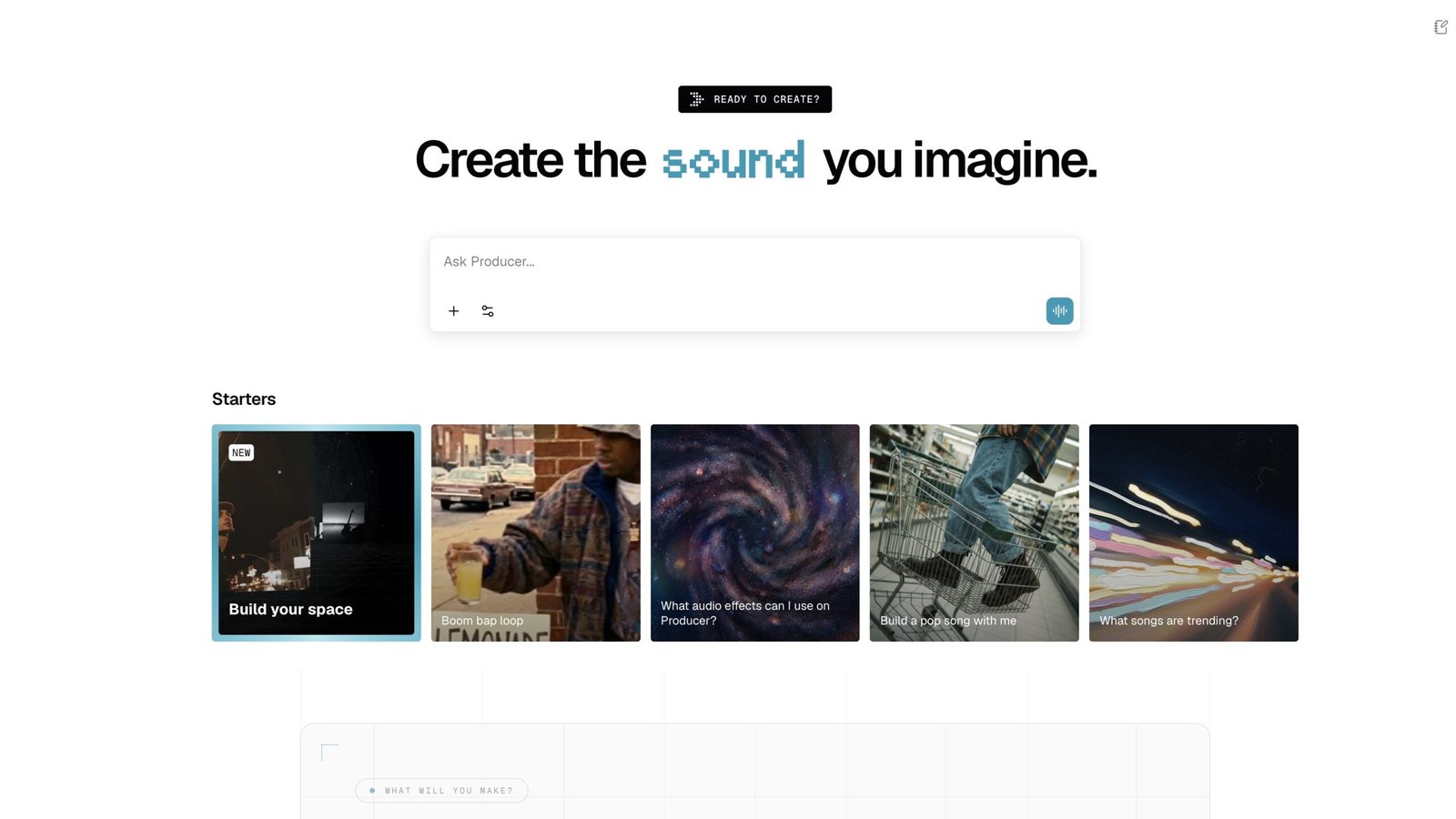
Task: Click the corner bracket icon in lower panel
Action: click(329, 752)
